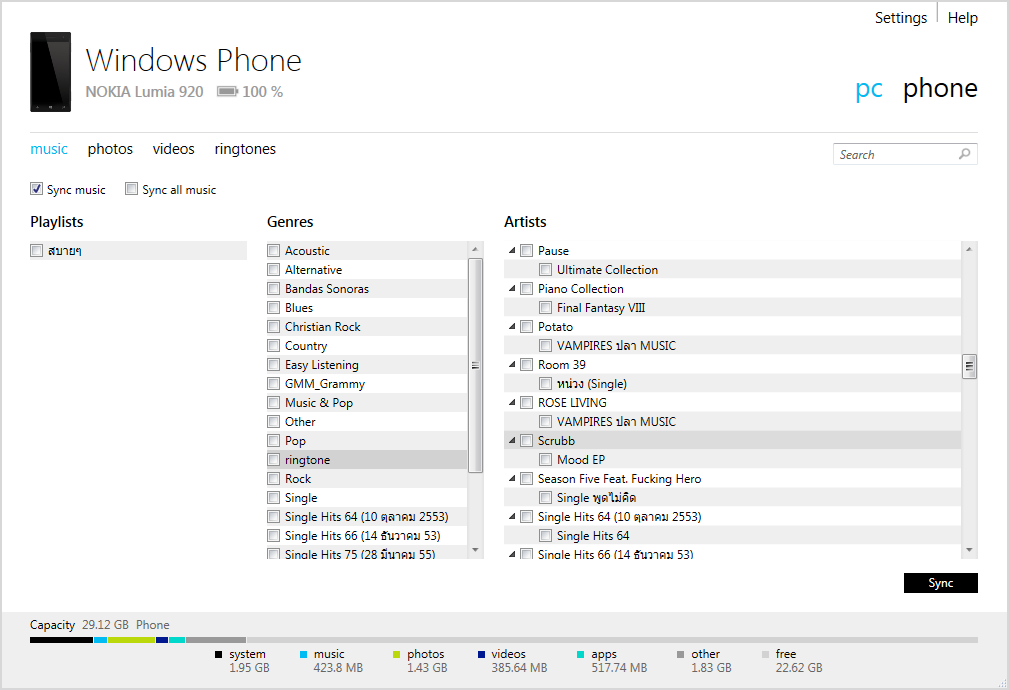Viewport: 1009px width, 690px height.
Task: Click the Genres list scrollbar thumb
Action: click(x=476, y=365)
